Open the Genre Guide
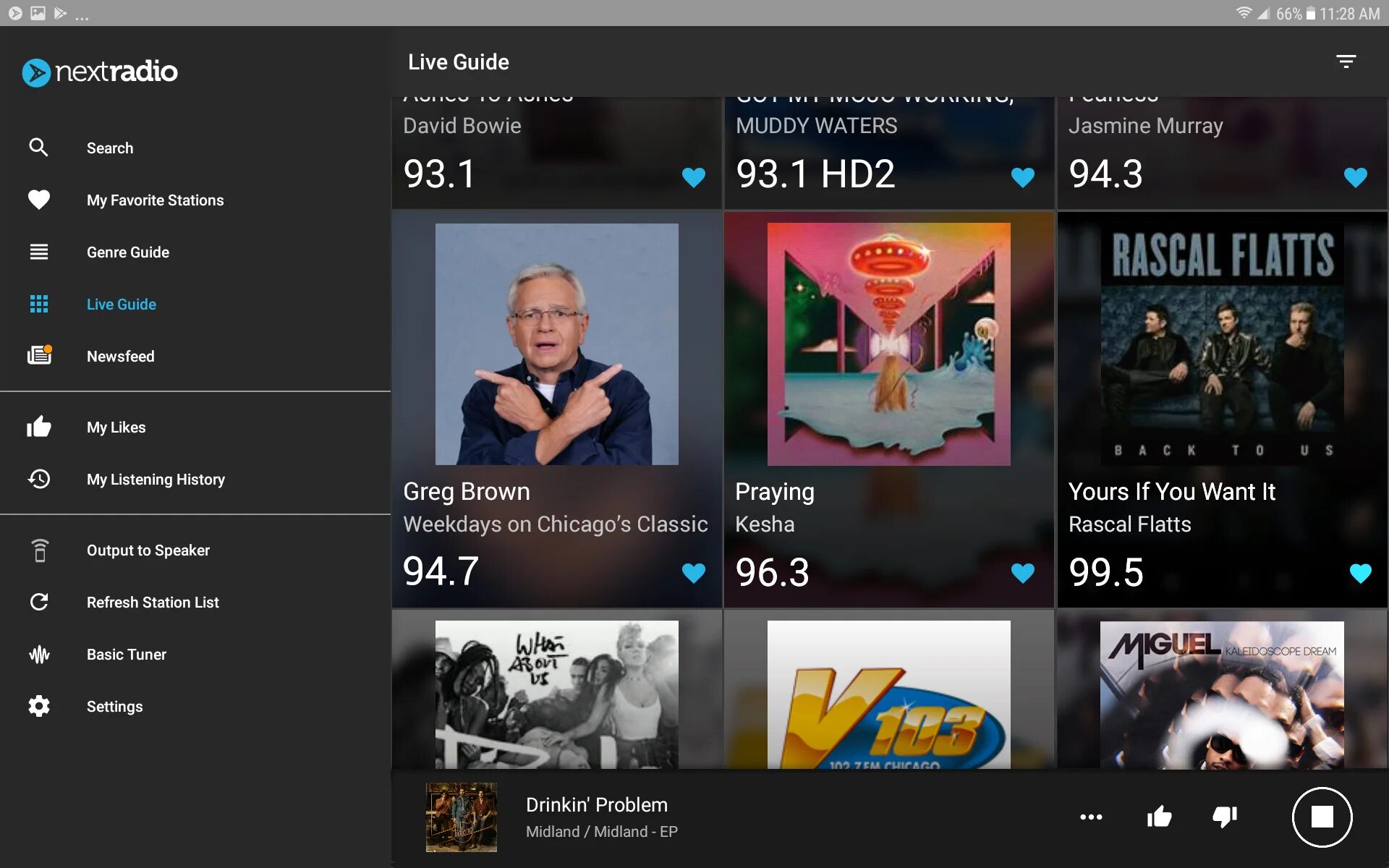The image size is (1389, 868). point(195,252)
